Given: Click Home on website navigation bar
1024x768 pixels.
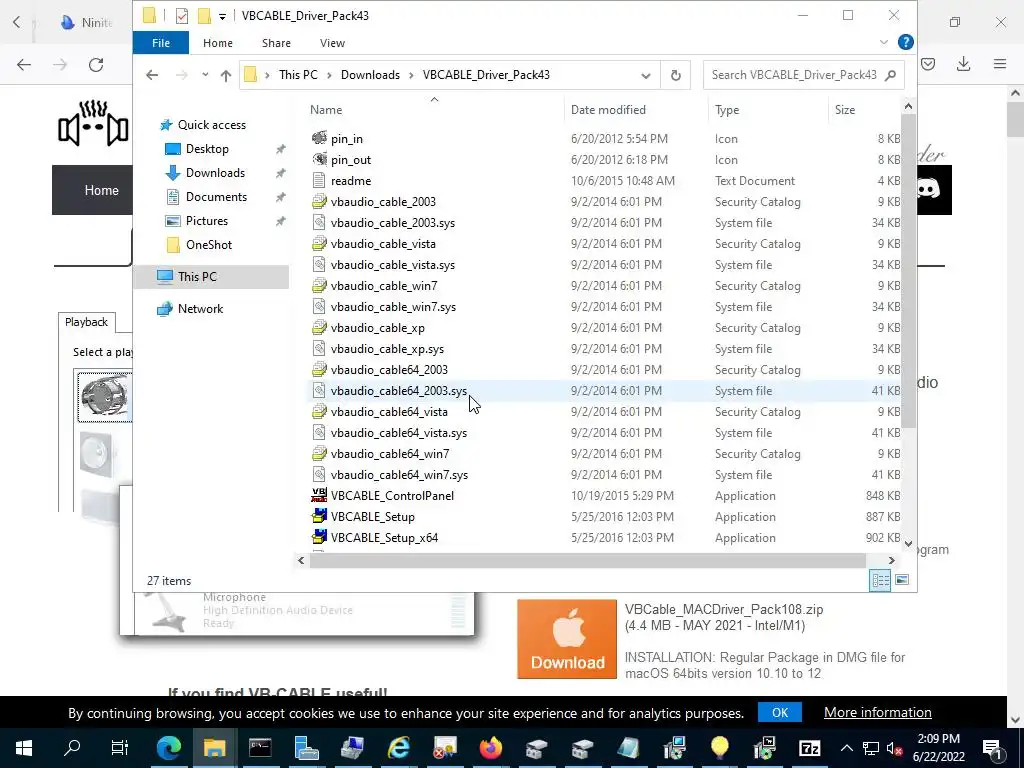Looking at the screenshot, I should tap(101, 190).
